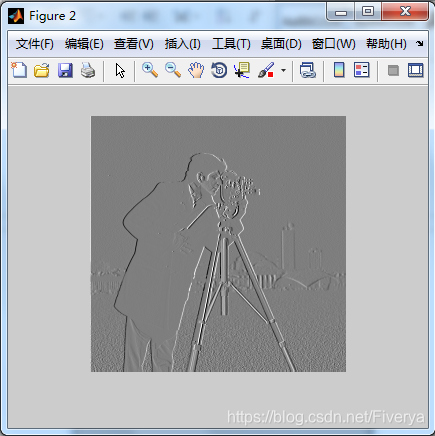
Task: Enable the Rotate 3D tool
Action: [219, 70]
